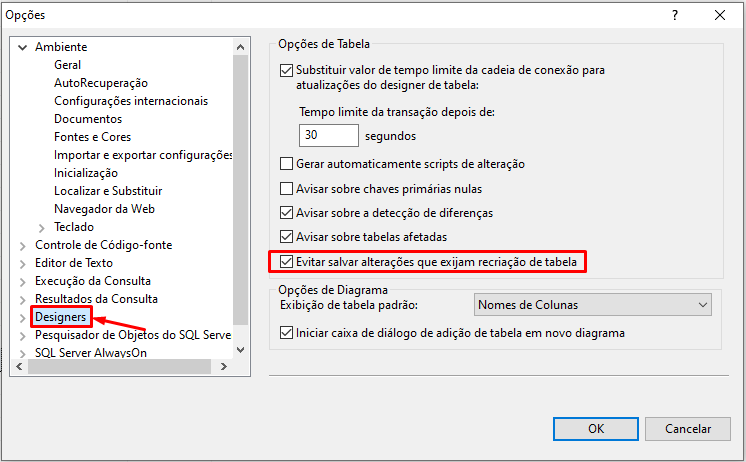Viewport: 746px width, 462px height.
Task: Toggle 'Gerar automaticamente scripts de alteração' checkbox
Action: (x=288, y=164)
